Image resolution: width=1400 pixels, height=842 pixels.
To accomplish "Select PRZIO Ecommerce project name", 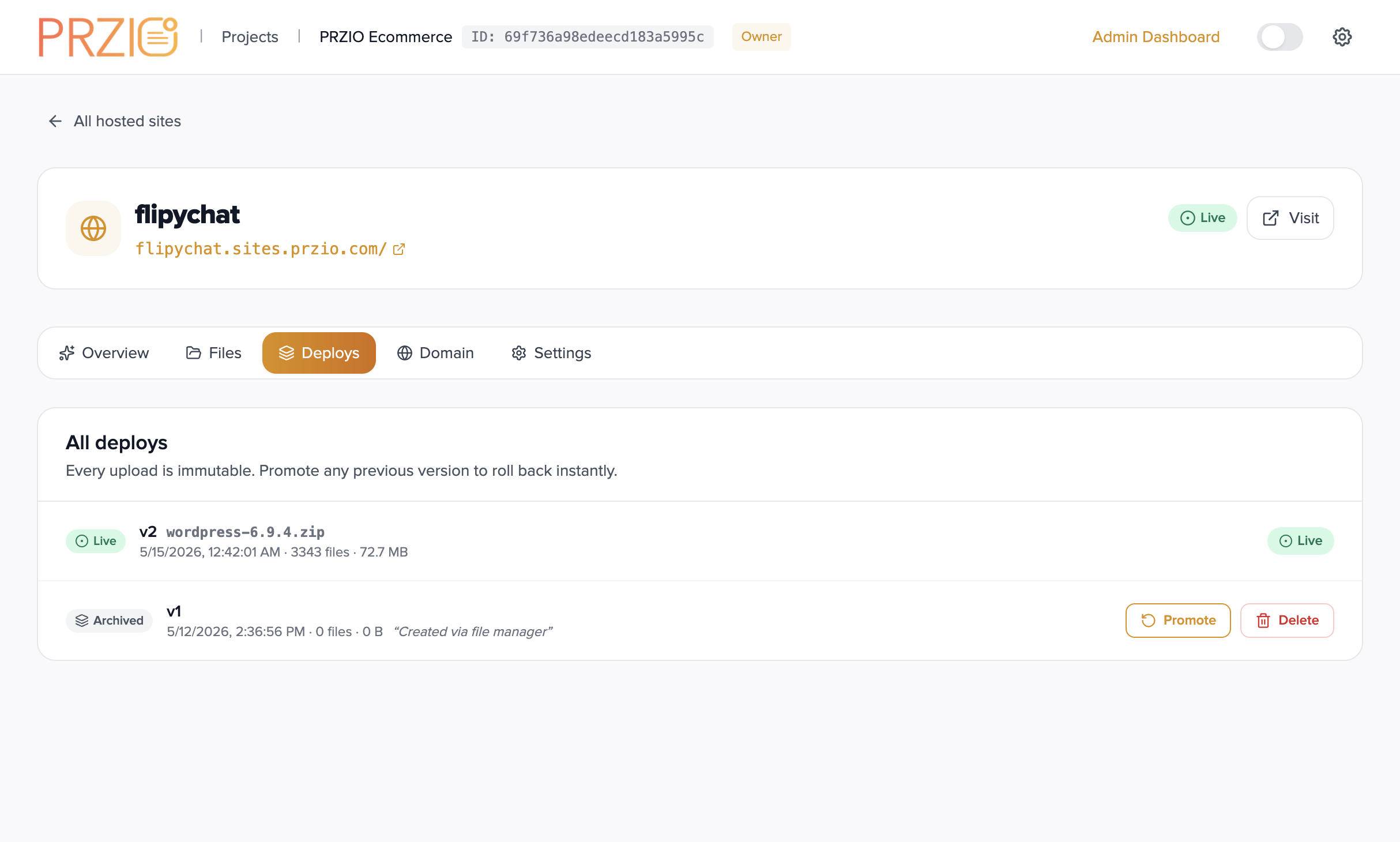I will pyautogui.click(x=386, y=37).
